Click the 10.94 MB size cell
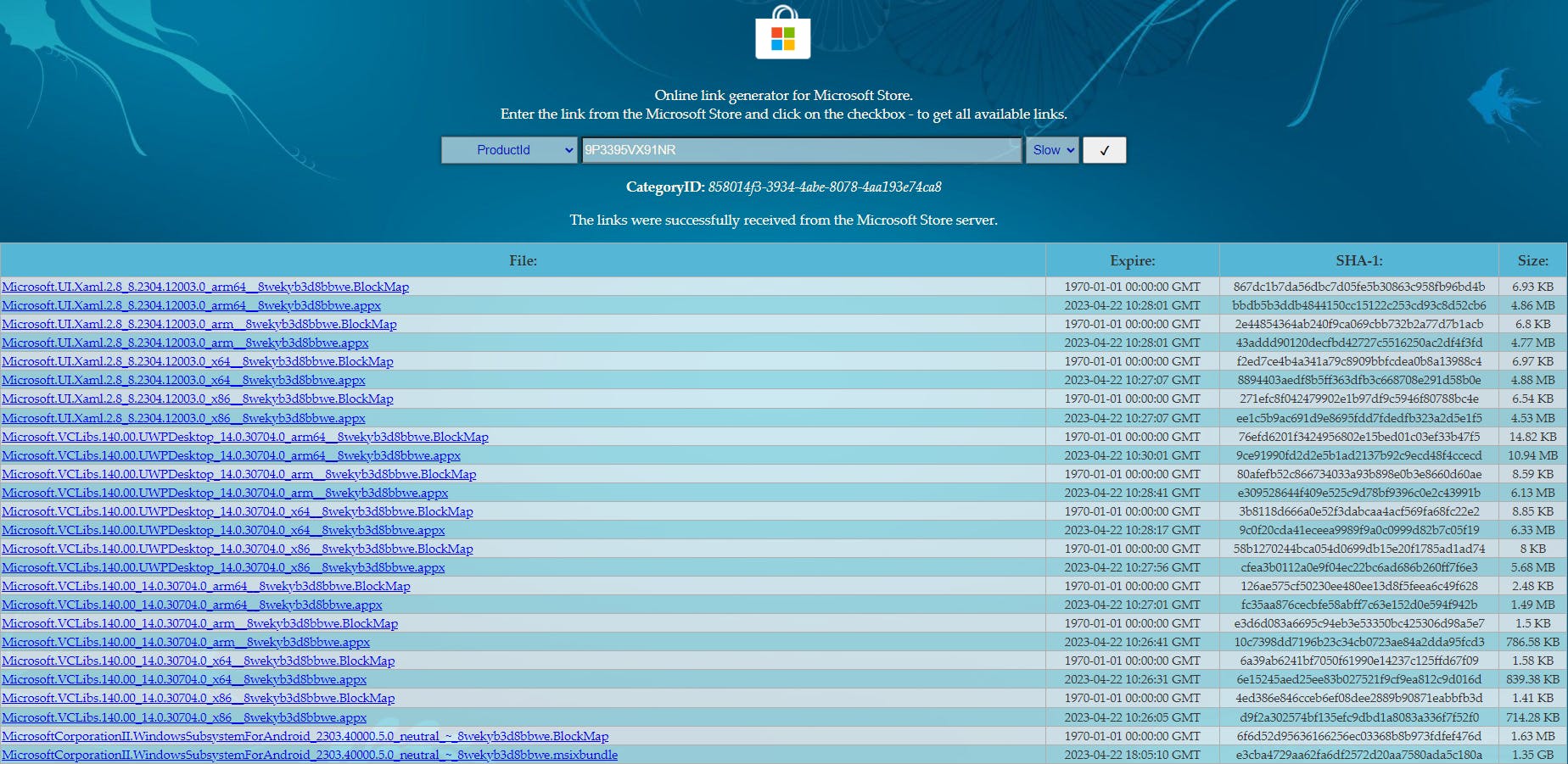The height and width of the screenshot is (764, 1568). click(x=1532, y=455)
